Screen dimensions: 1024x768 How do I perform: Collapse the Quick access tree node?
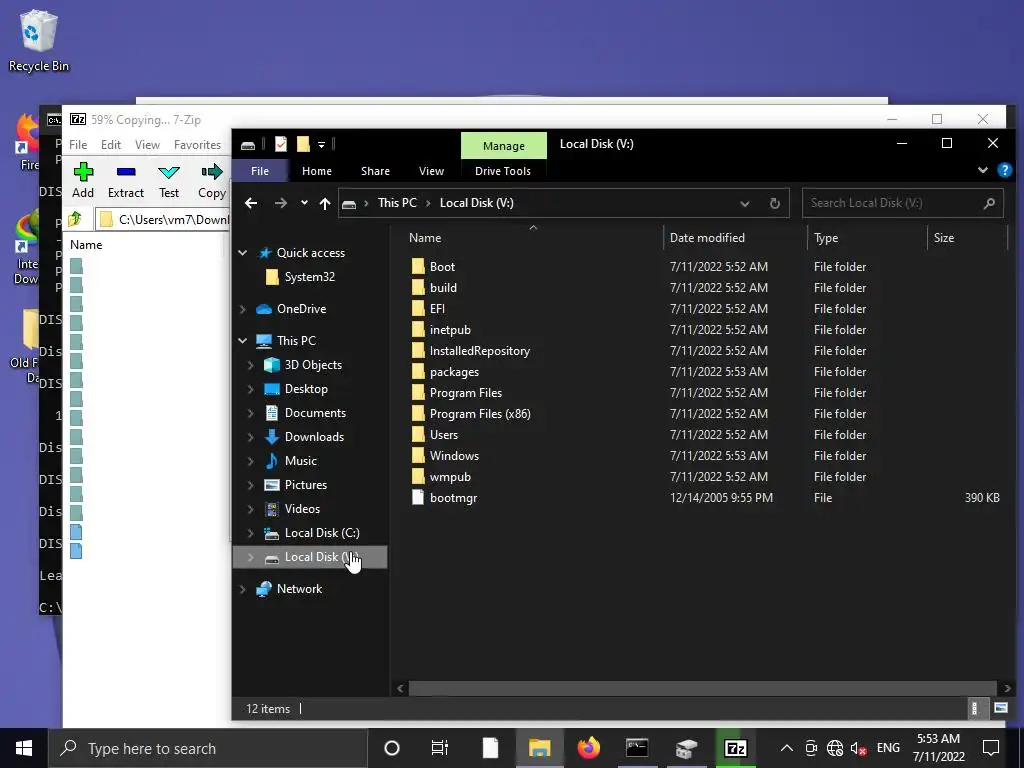click(243, 253)
